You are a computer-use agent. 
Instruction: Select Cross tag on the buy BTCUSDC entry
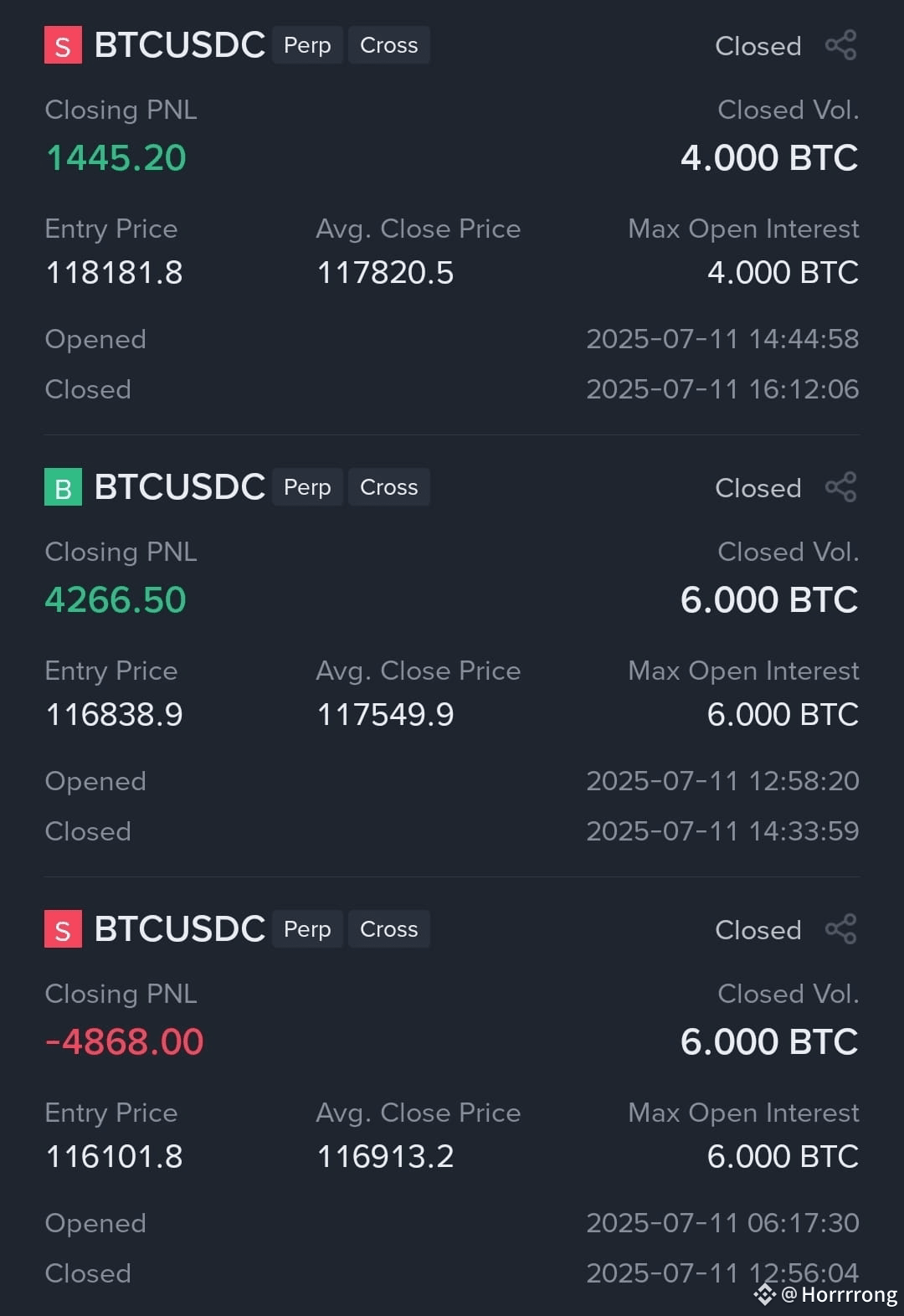pyautogui.click(x=389, y=487)
